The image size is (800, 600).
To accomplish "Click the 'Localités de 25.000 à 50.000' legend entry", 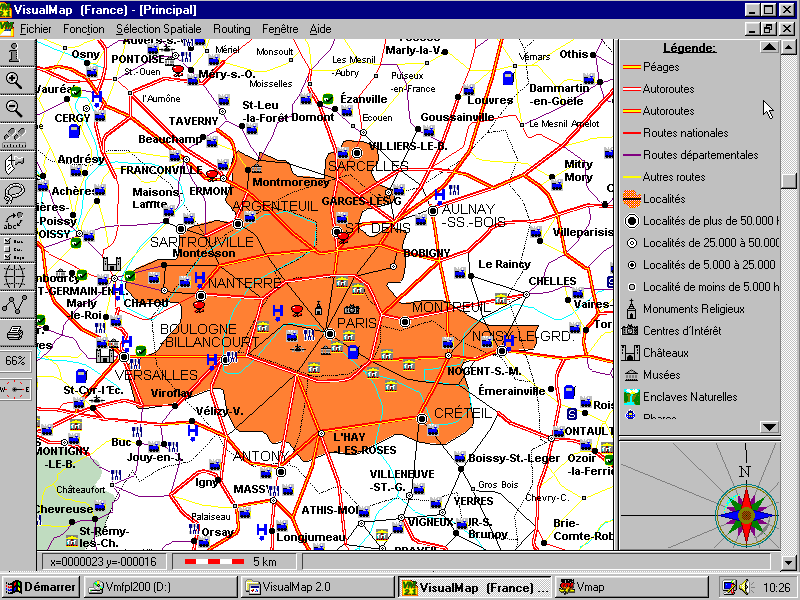I will click(701, 243).
